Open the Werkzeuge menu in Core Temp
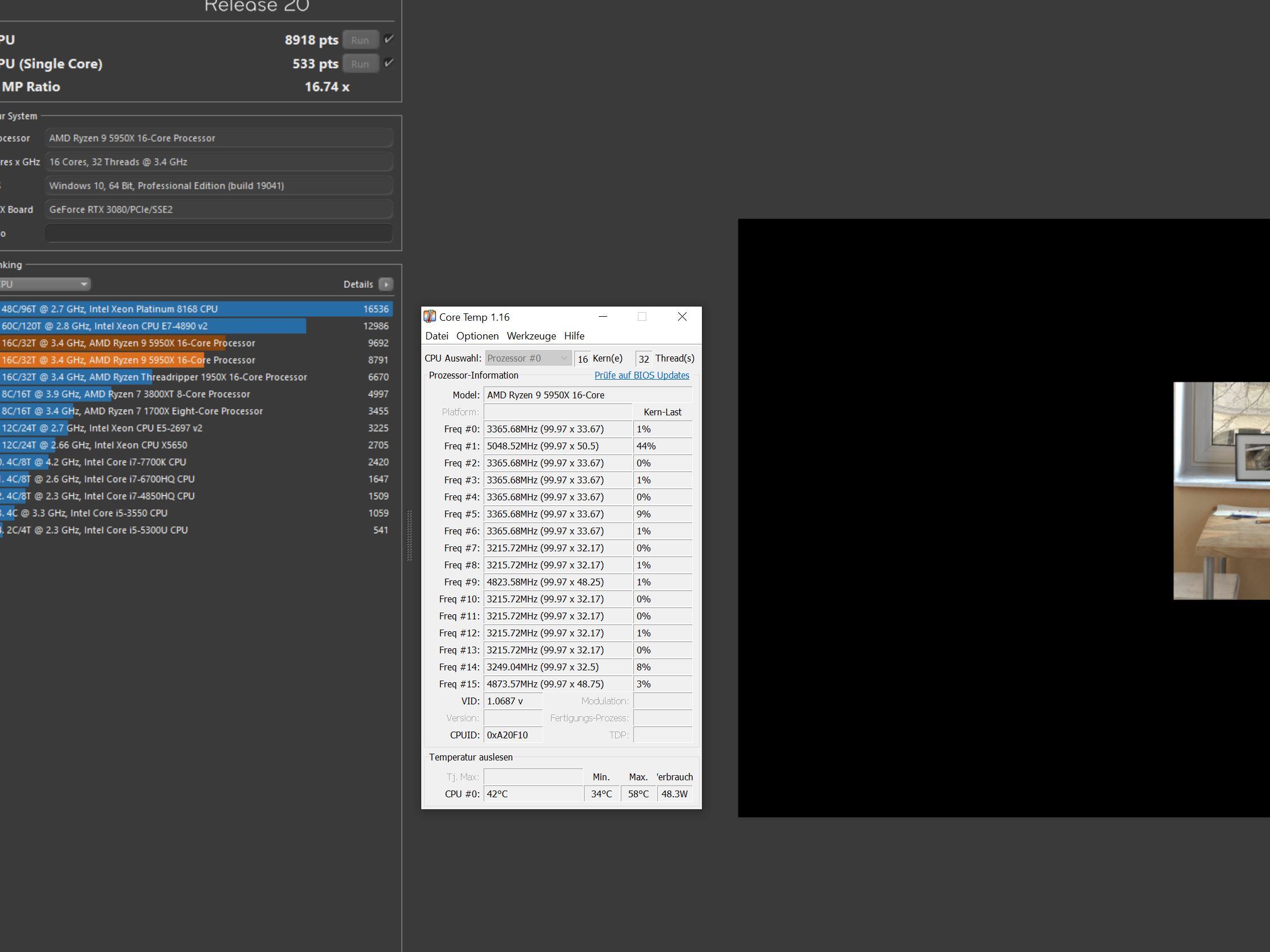This screenshot has height=952, width=1270. [531, 335]
